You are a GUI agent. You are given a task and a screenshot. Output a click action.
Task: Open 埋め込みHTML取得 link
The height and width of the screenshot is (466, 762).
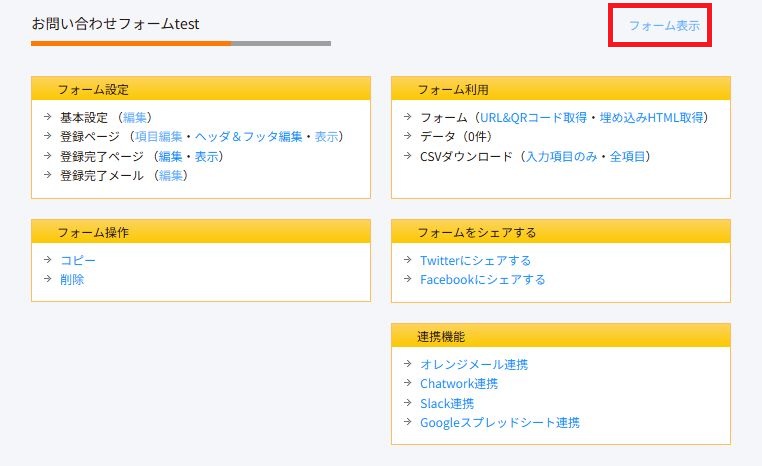651,118
